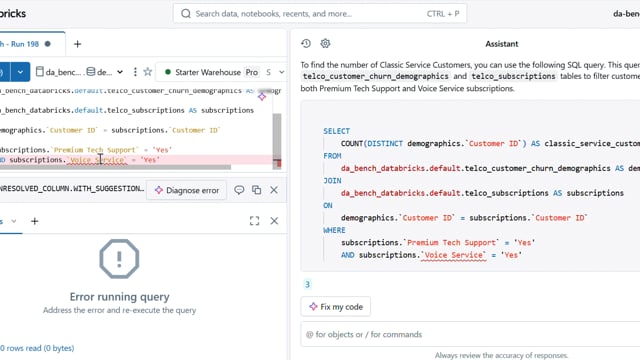
Task: Click the star favorite icon in toolbar
Action: [148, 72]
